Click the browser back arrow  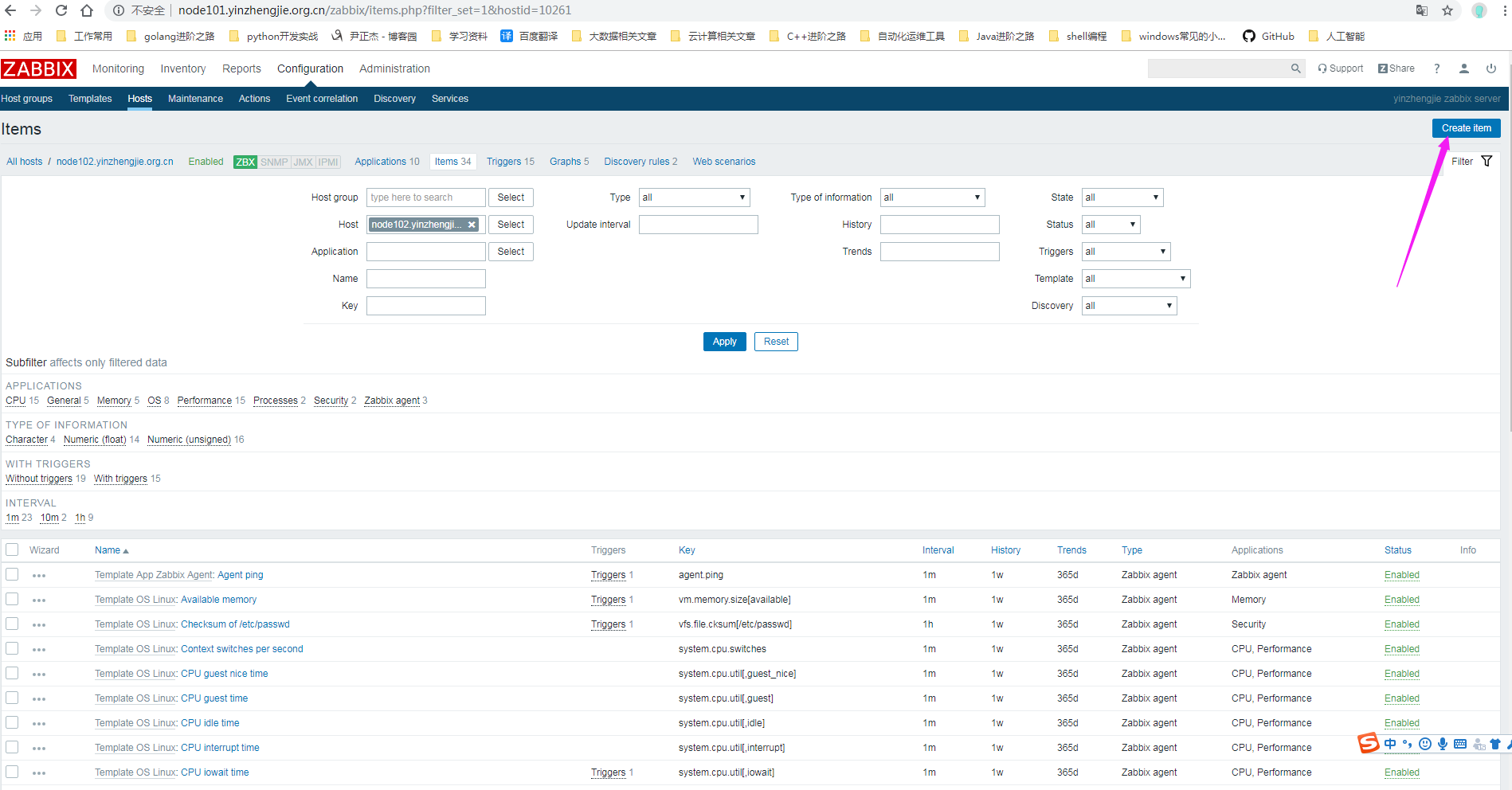[x=10, y=10]
